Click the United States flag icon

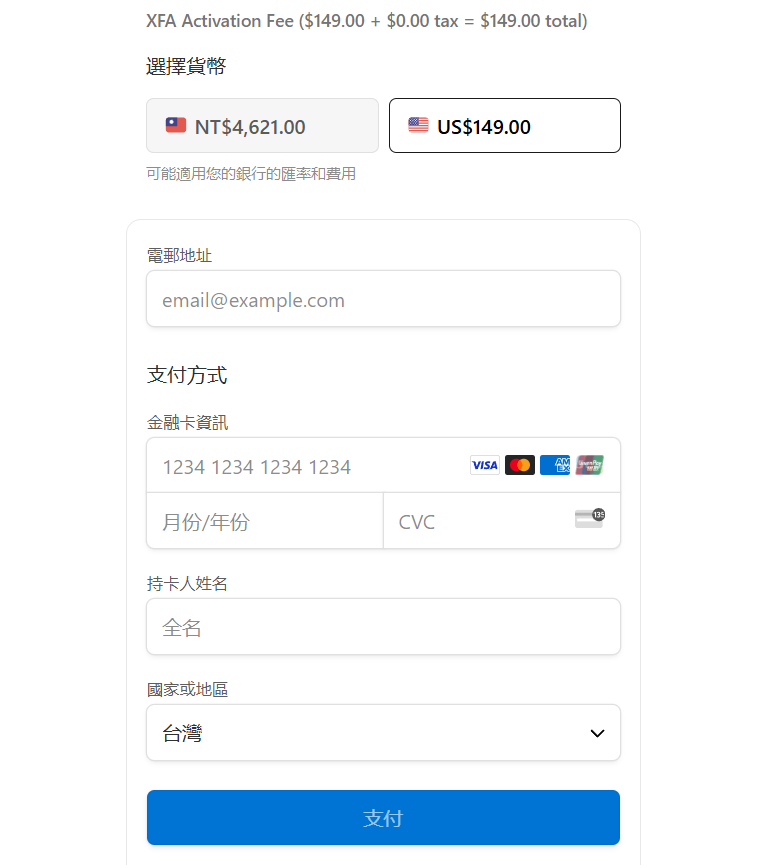click(x=418, y=125)
